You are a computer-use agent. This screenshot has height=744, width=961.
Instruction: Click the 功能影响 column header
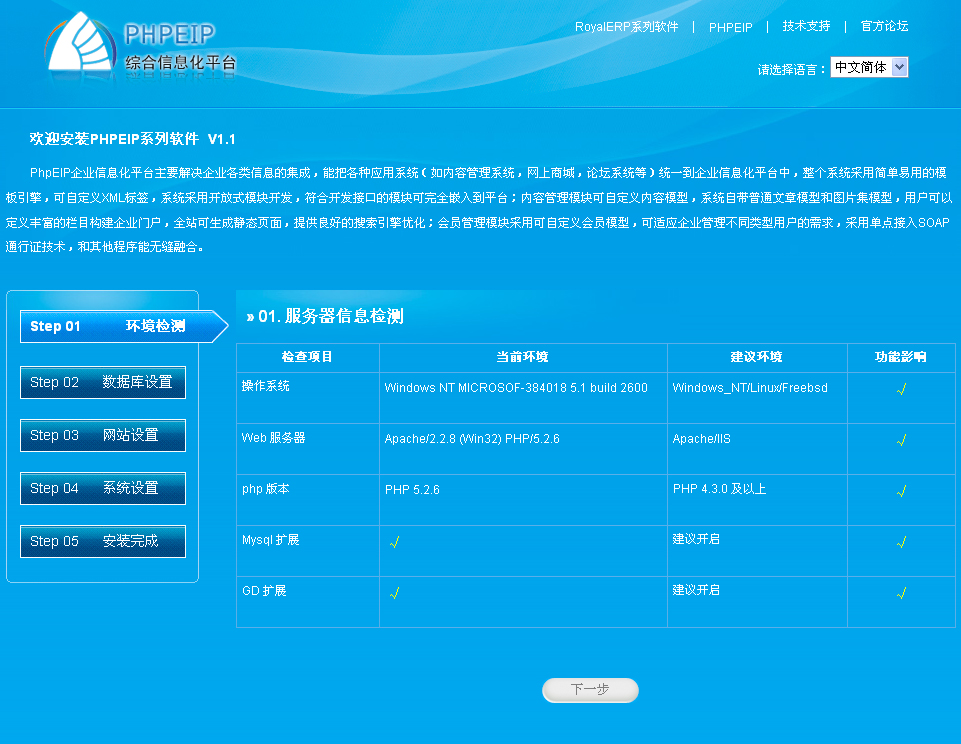(900, 357)
